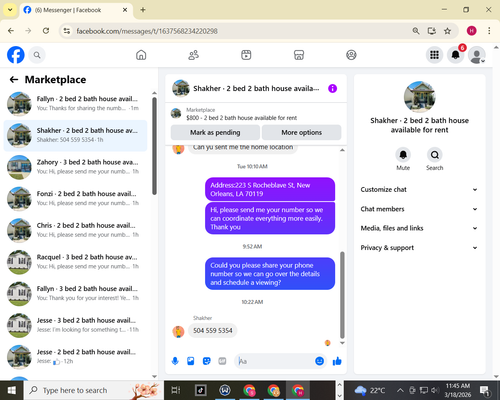Click the address message bubble
Viewport: 500px width, 400px height.
270,189
